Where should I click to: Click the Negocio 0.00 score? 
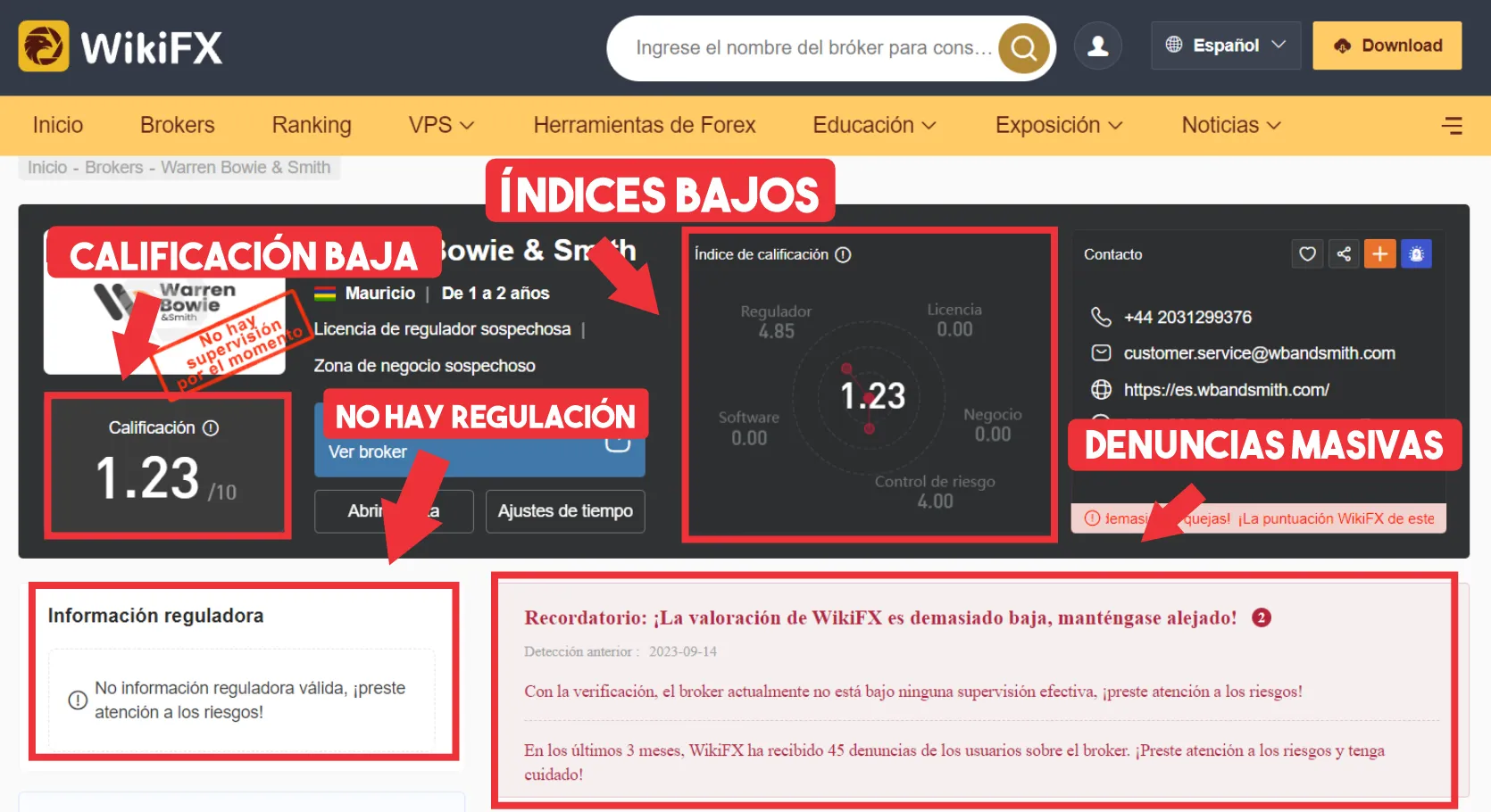[993, 425]
